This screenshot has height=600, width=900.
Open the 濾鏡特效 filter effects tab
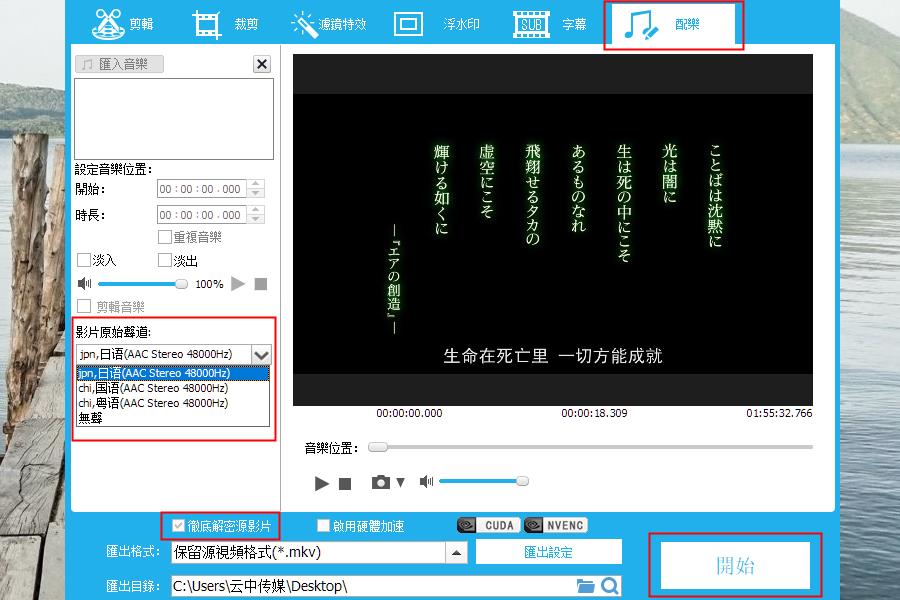click(x=328, y=24)
